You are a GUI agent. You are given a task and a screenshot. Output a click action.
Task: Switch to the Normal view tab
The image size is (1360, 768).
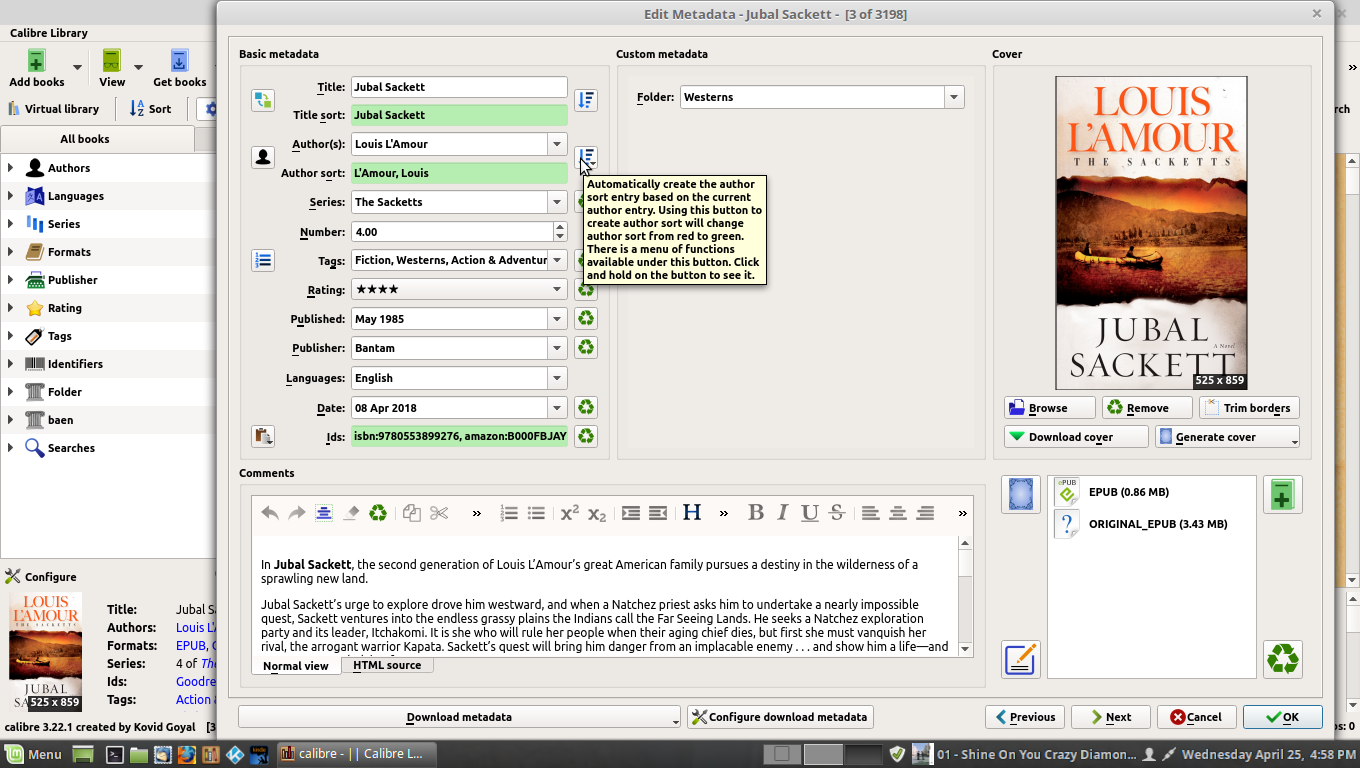[296, 666]
